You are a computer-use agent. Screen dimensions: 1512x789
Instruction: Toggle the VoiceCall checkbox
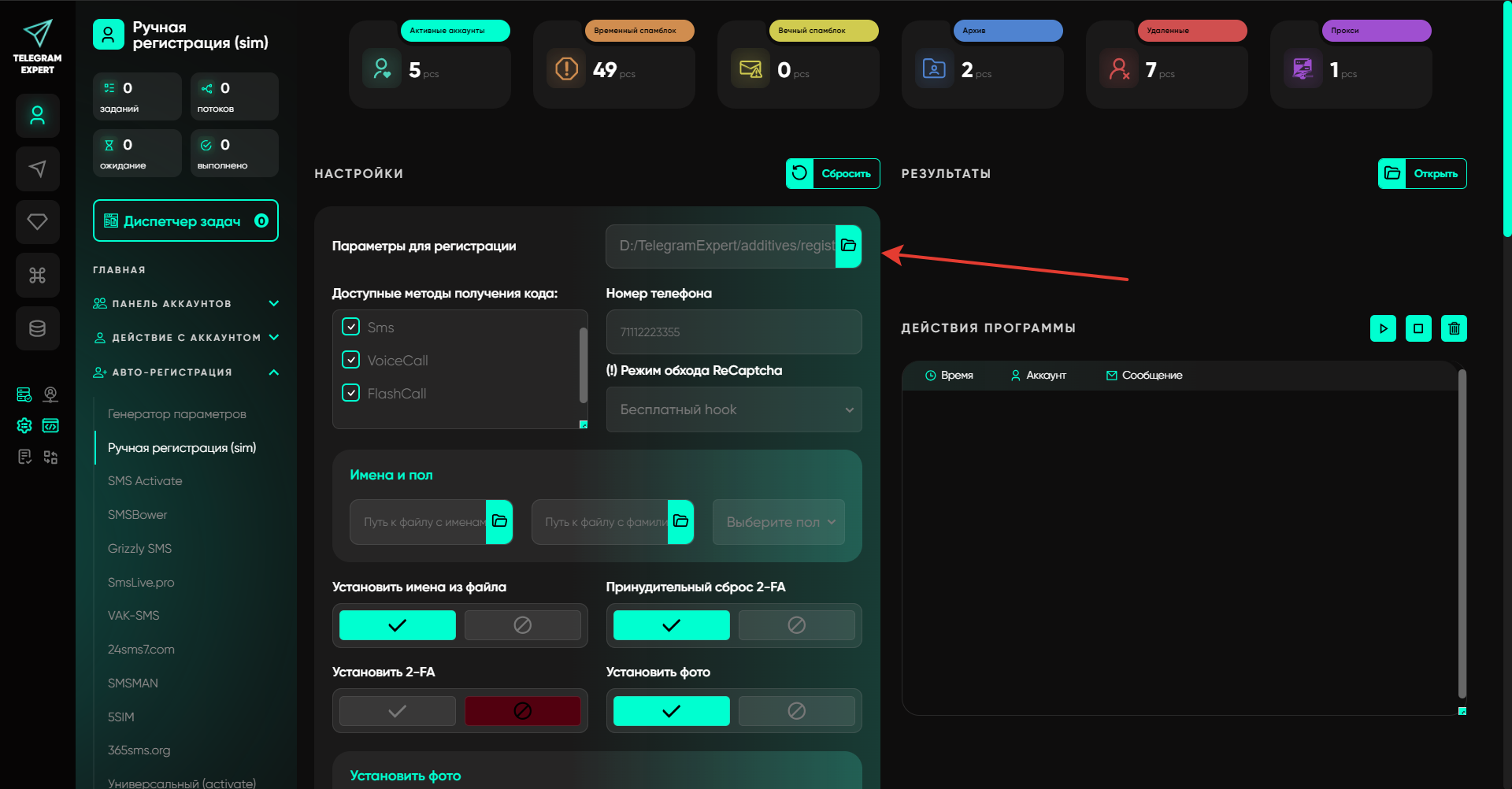pos(351,360)
